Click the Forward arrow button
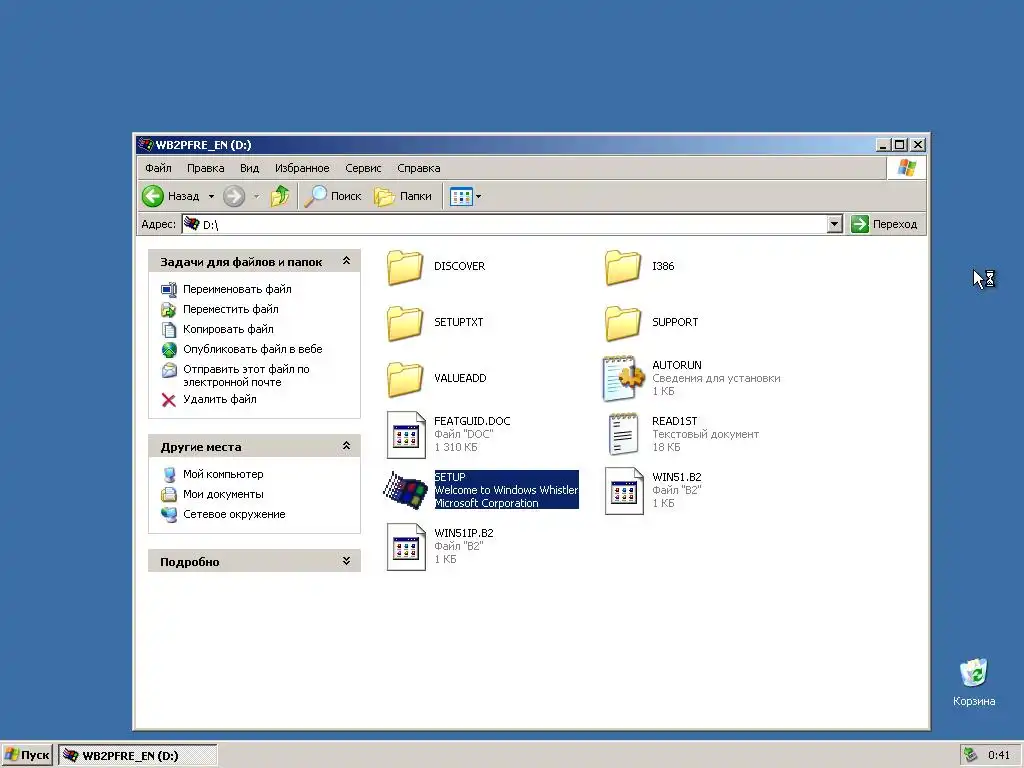The width and height of the screenshot is (1024, 768). (234, 196)
